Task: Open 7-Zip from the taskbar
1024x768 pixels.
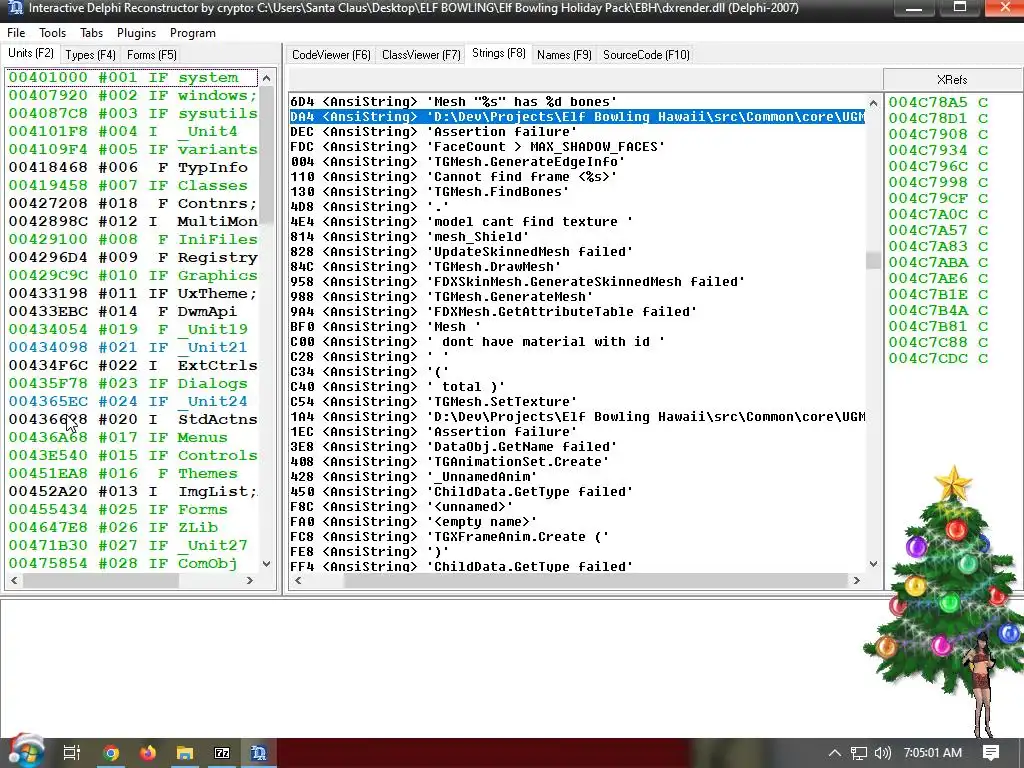Action: [222, 753]
